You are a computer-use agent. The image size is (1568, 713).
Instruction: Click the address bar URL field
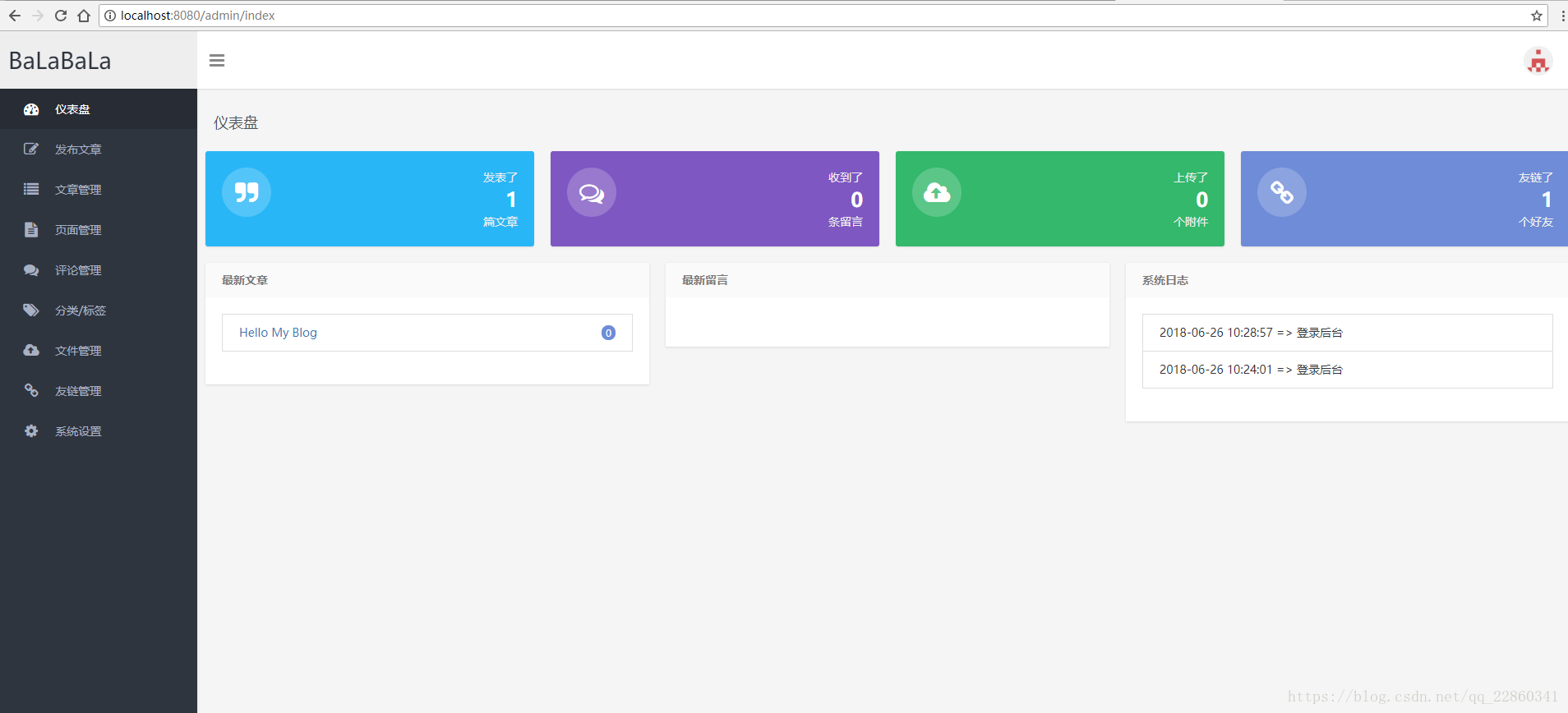point(822,16)
